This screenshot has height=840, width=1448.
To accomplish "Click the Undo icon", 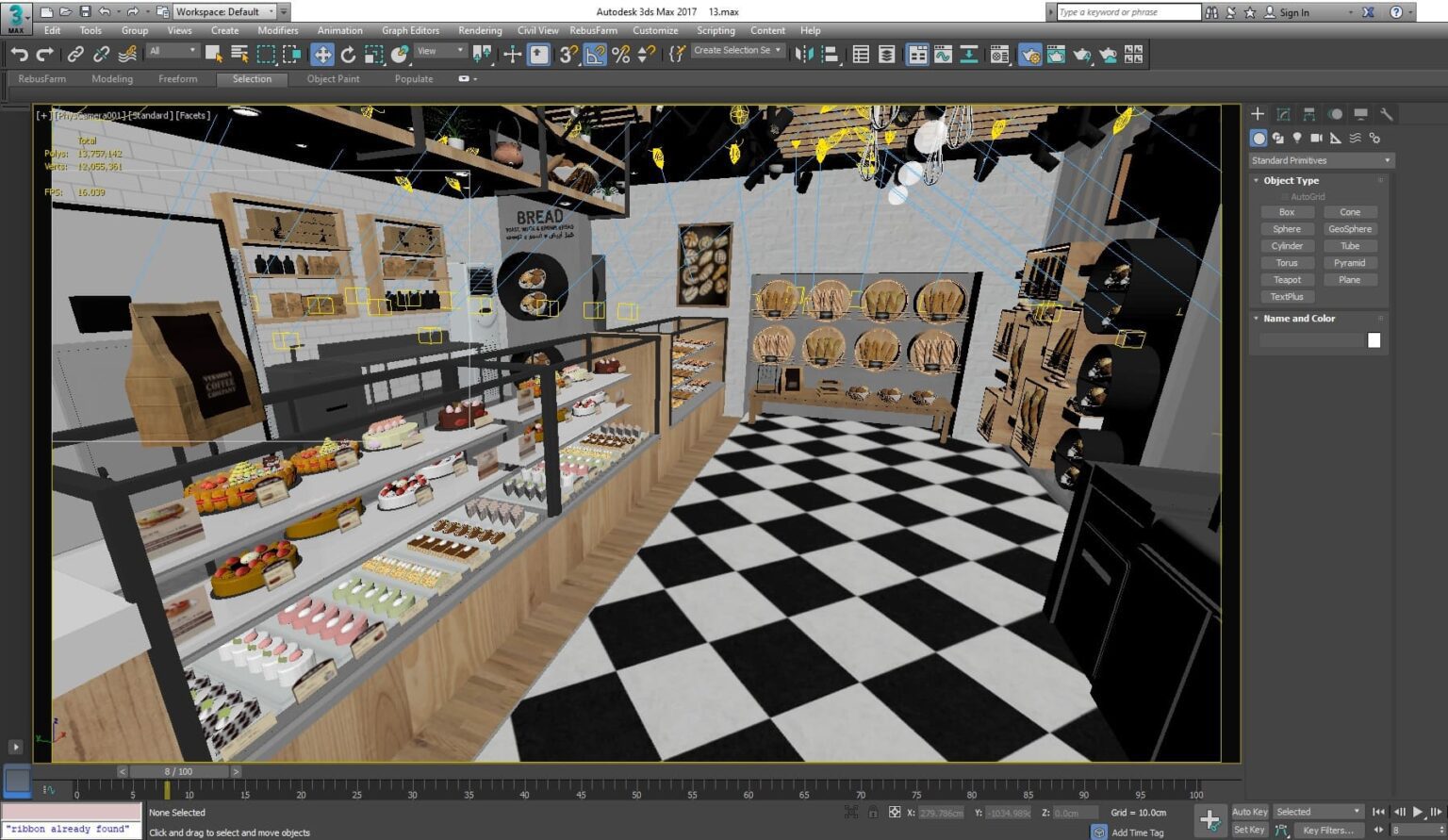I will click(19, 54).
